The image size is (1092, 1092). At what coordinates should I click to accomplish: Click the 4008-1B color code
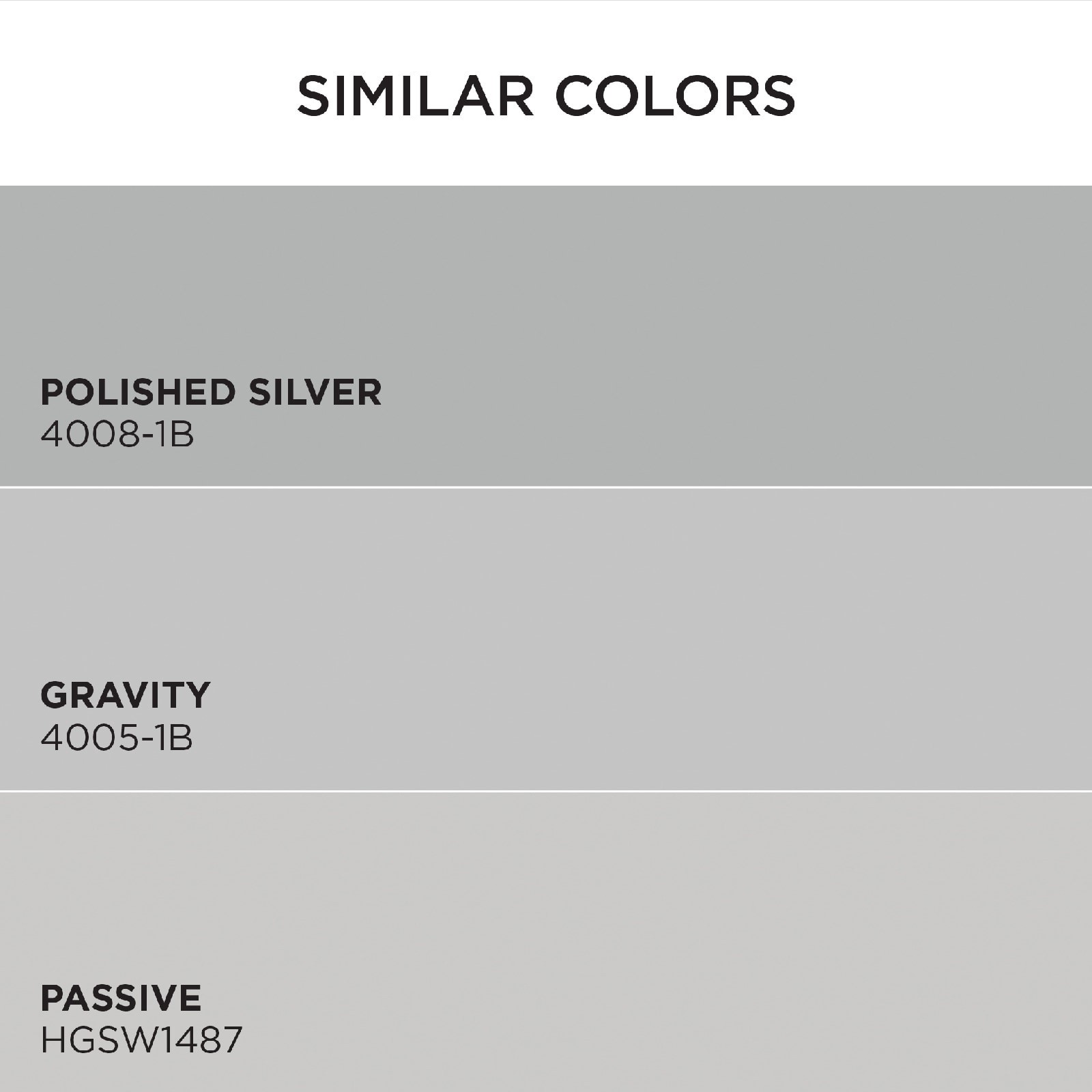(117, 435)
